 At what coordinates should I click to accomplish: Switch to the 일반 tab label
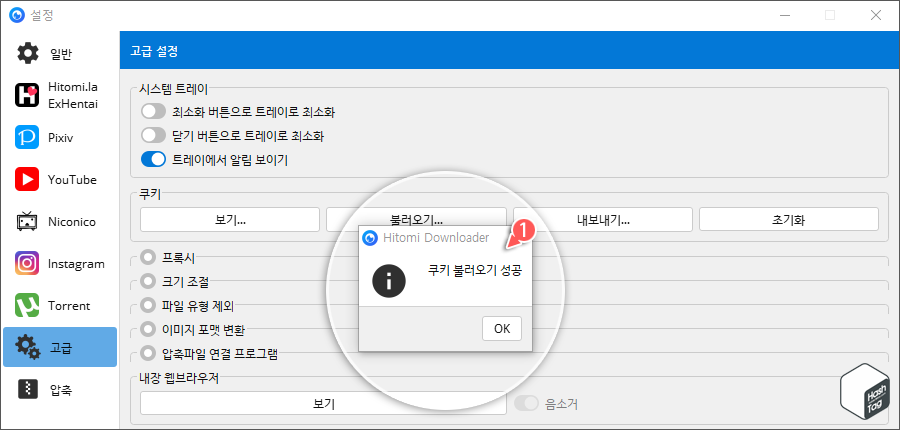pos(61,54)
